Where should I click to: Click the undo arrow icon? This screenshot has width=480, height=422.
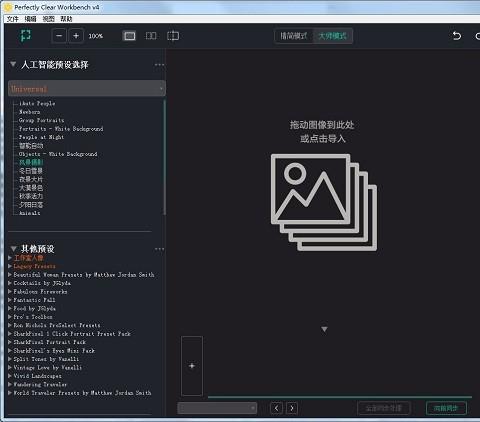coord(457,36)
